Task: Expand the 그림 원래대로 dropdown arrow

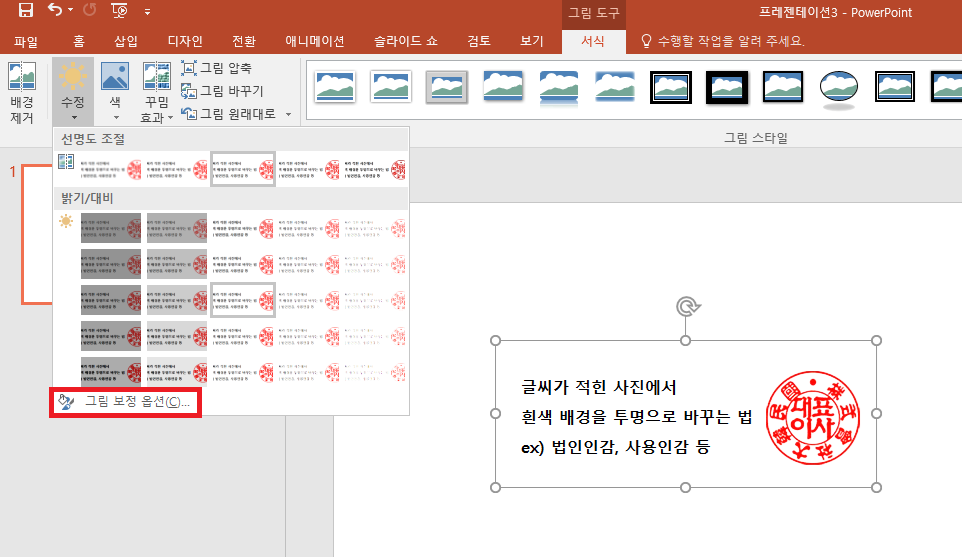Action: [288, 114]
